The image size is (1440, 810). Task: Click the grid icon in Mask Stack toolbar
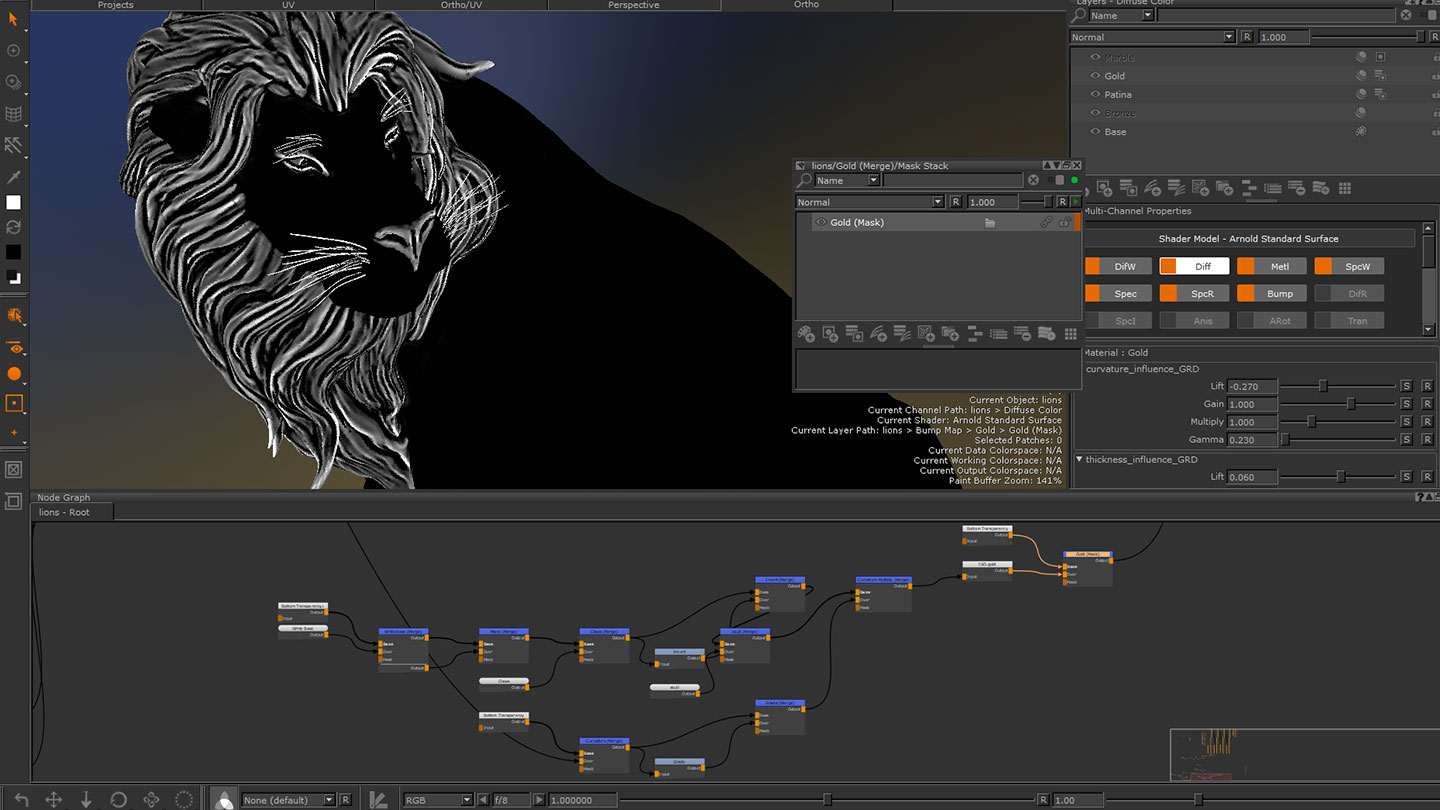click(1071, 334)
